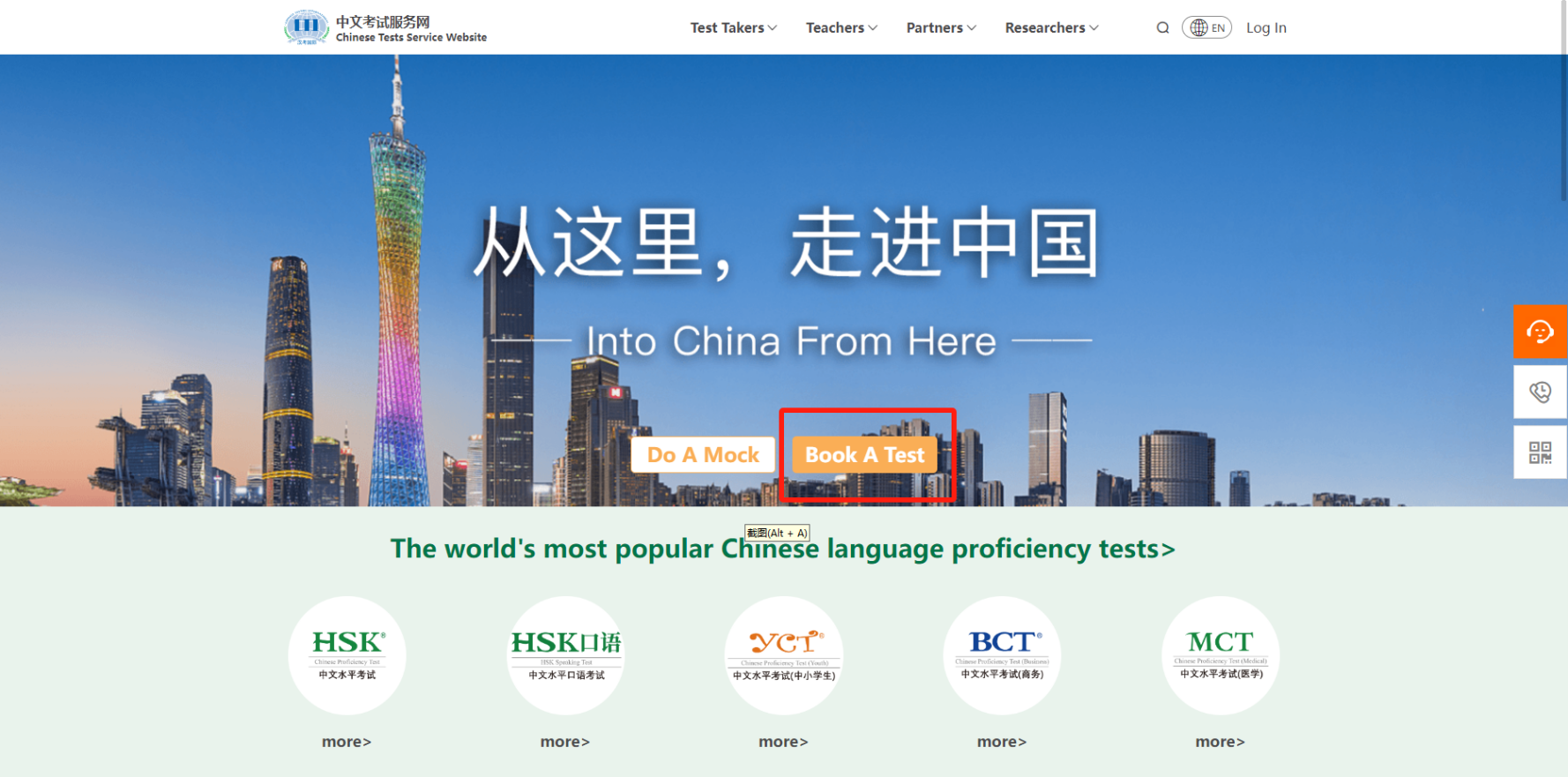Viewport: 1568px width, 777px height.
Task: Select the HSK Speaking Test logo
Action: [565, 654]
